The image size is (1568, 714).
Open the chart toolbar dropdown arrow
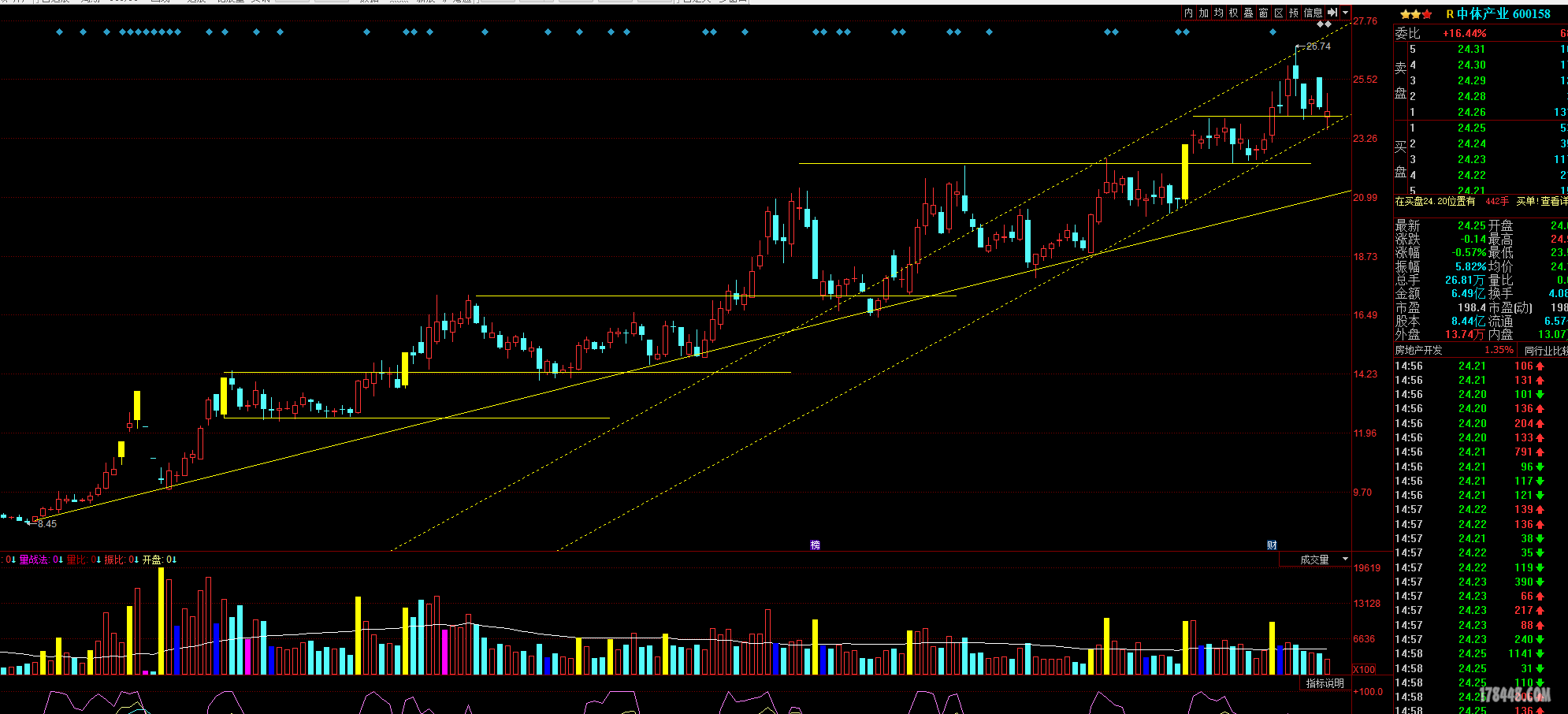point(1346,13)
